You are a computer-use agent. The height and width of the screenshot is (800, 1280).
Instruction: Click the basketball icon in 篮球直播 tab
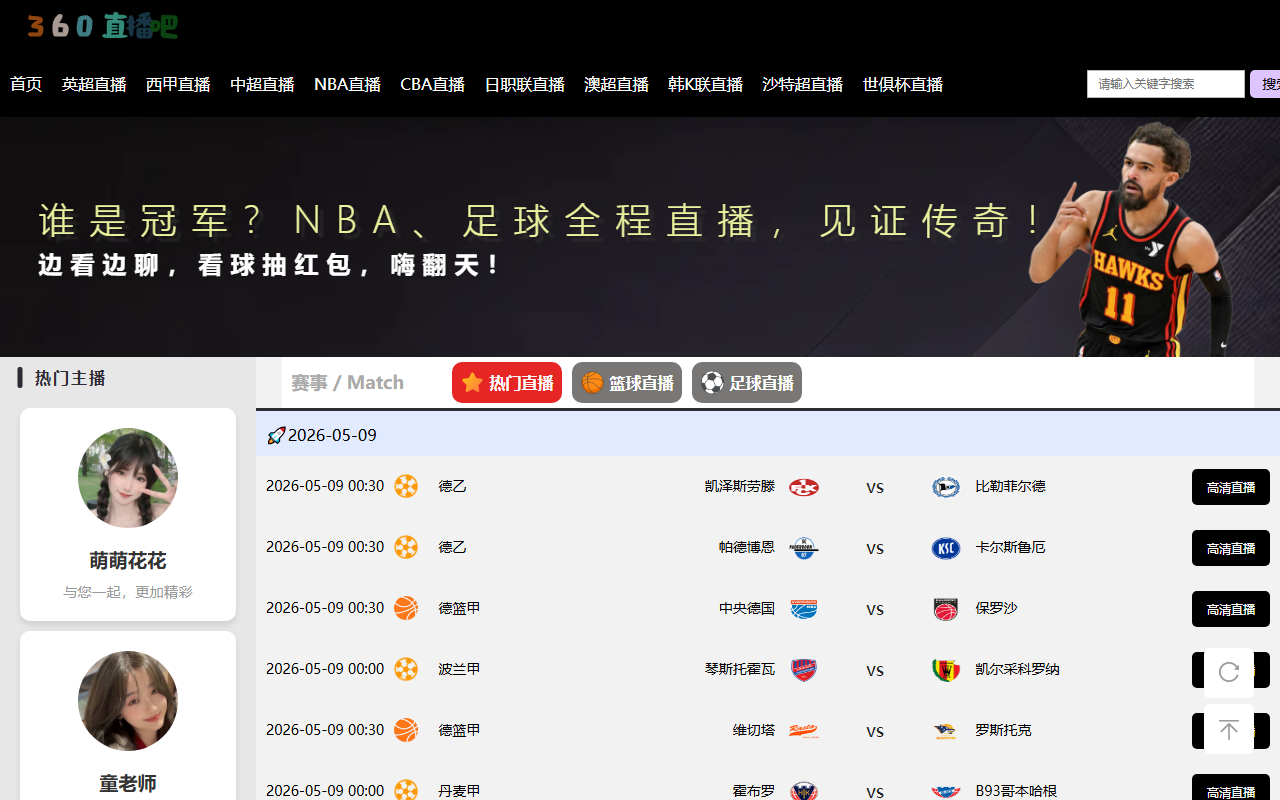(593, 382)
